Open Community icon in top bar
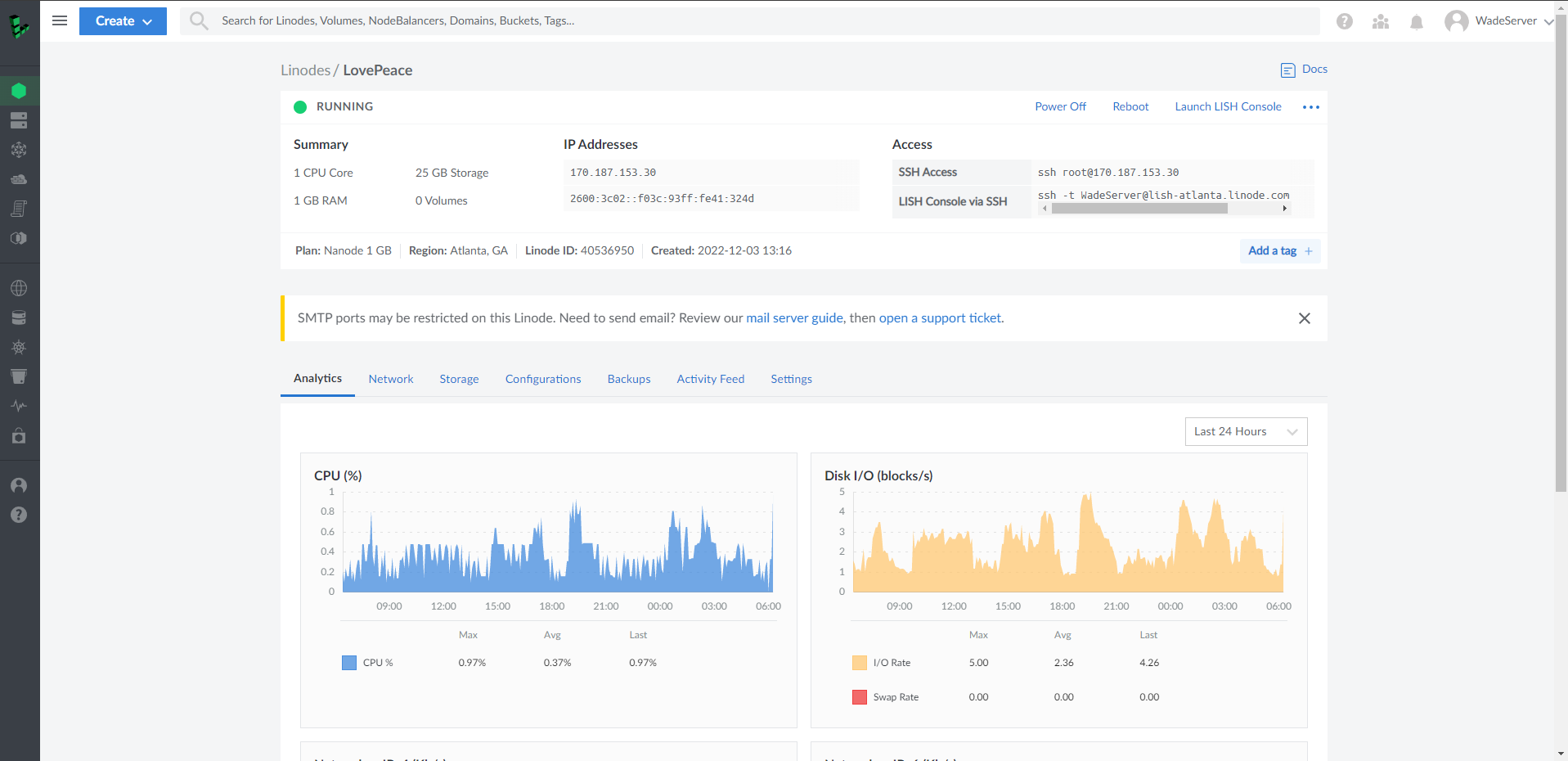This screenshot has height=761, width=1568. coord(1381,21)
